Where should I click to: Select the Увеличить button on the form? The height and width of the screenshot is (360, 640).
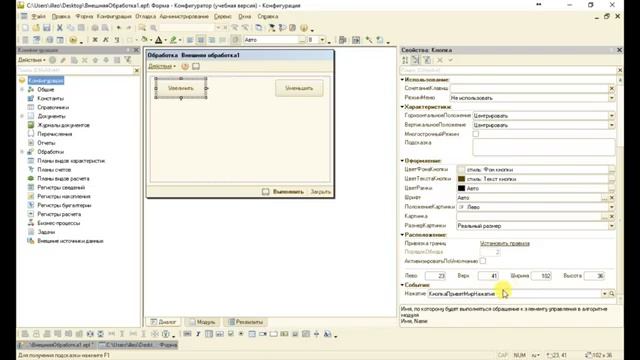(181, 88)
